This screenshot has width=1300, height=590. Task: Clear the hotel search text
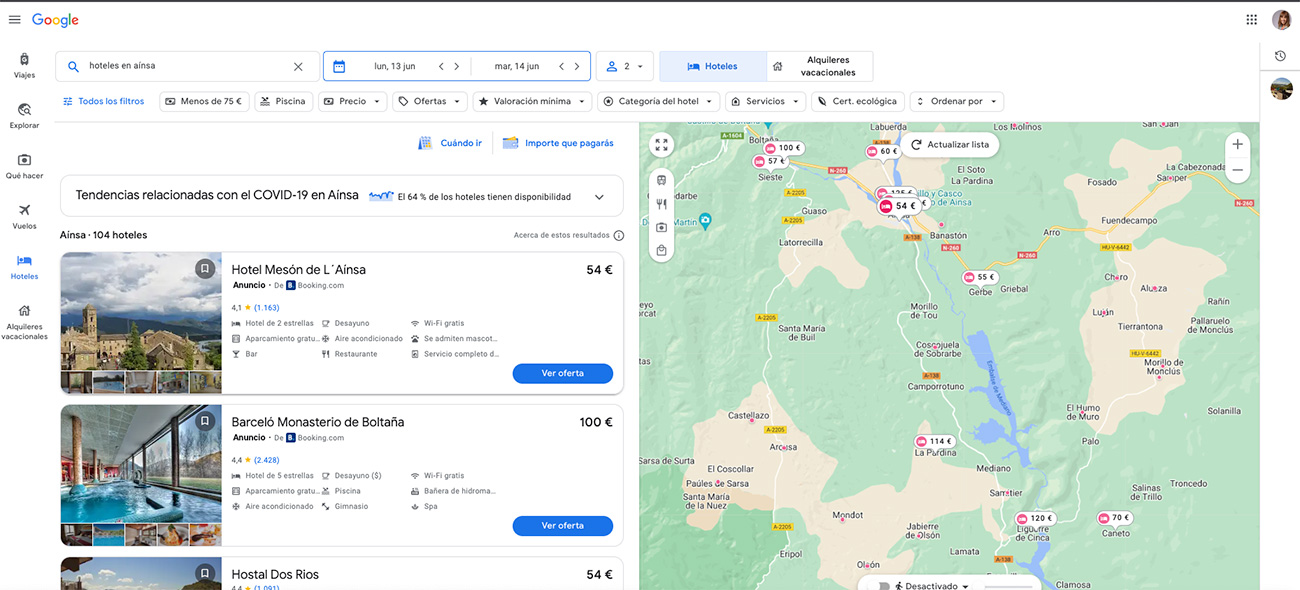(x=298, y=66)
